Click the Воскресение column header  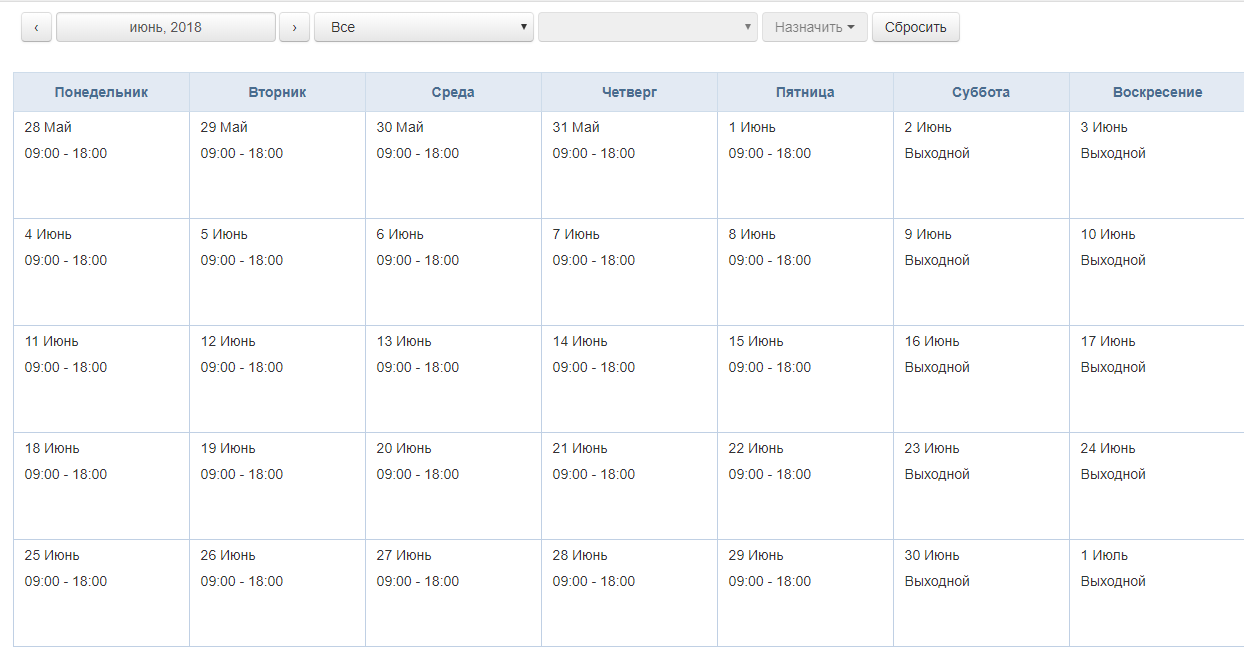[x=1156, y=92]
